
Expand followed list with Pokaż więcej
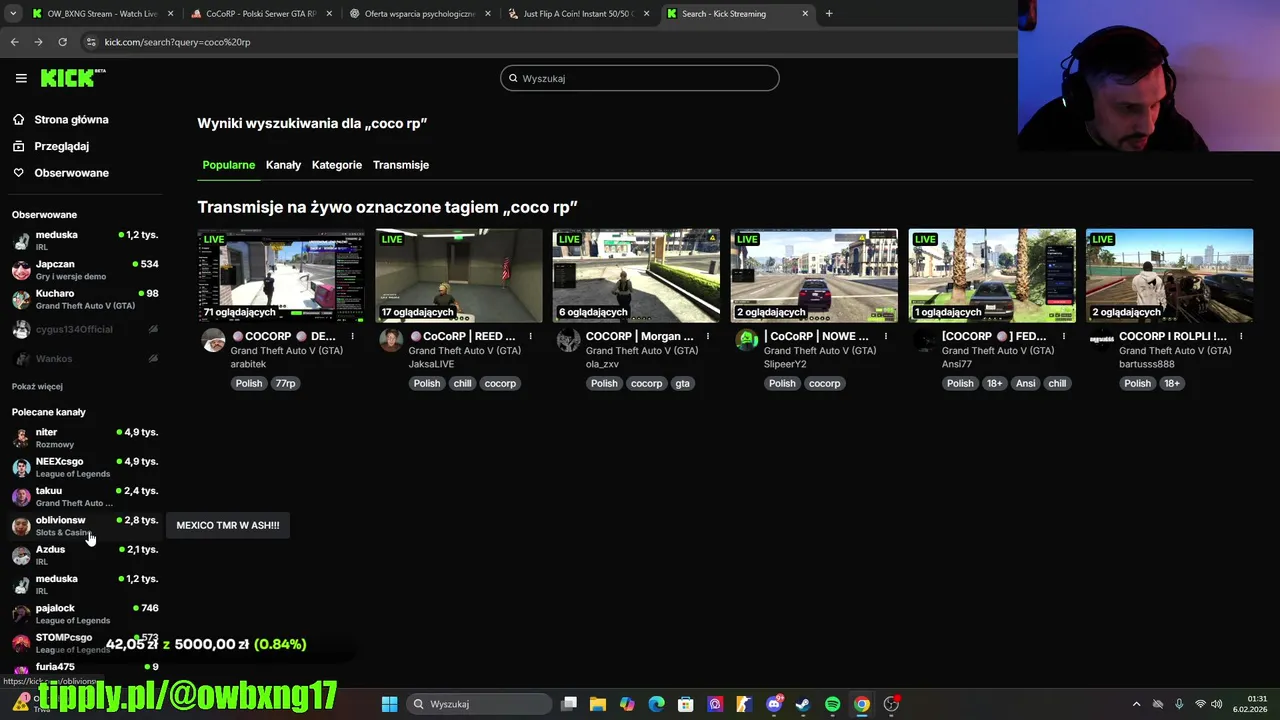[37, 386]
